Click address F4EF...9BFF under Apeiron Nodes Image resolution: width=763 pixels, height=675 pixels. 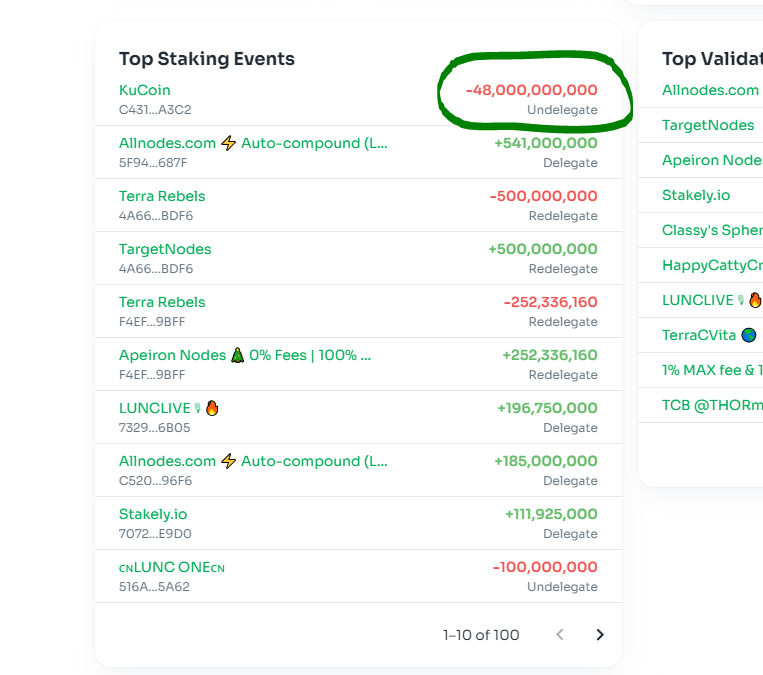(x=152, y=375)
